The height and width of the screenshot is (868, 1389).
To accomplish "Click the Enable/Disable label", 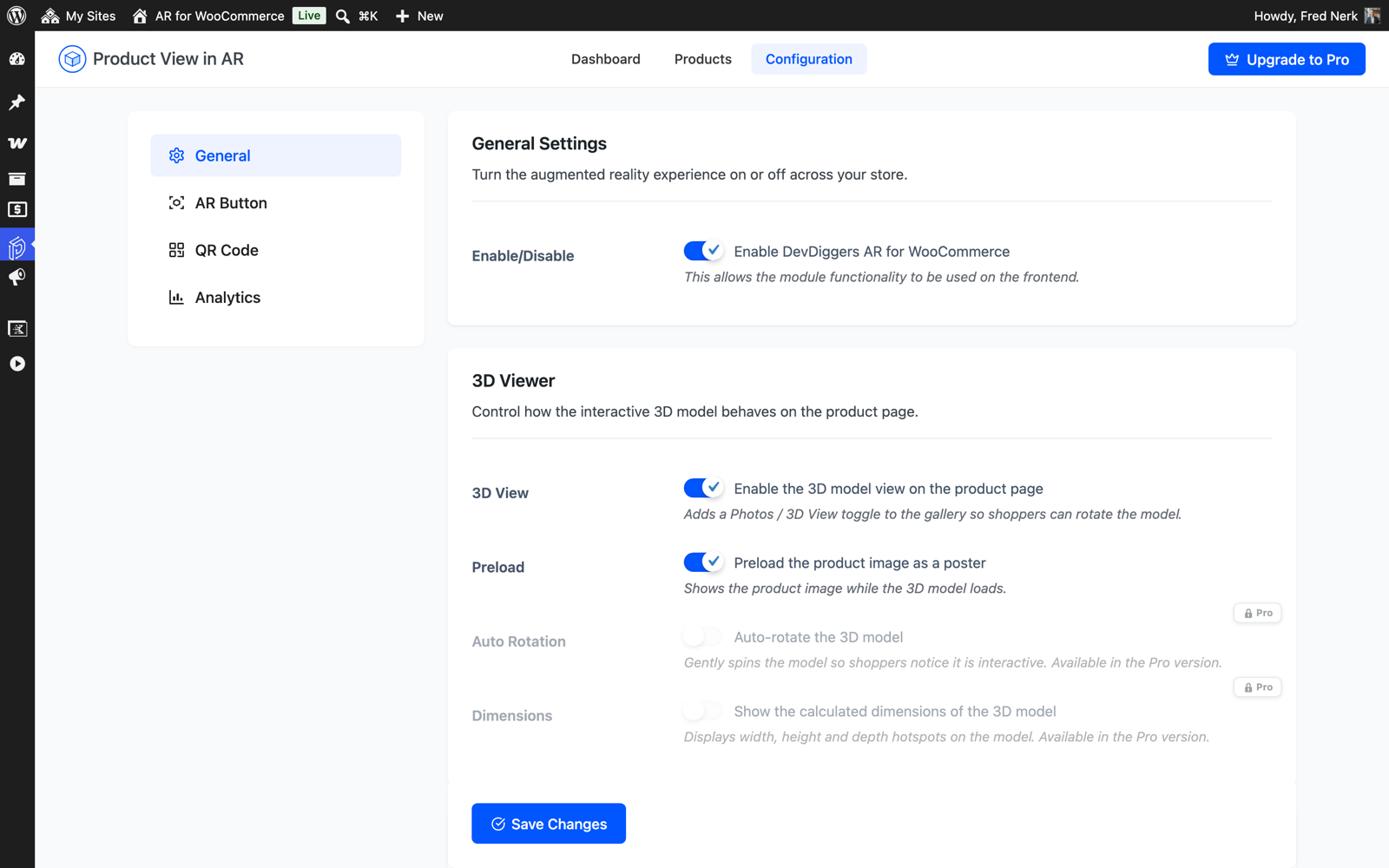I will (523, 256).
